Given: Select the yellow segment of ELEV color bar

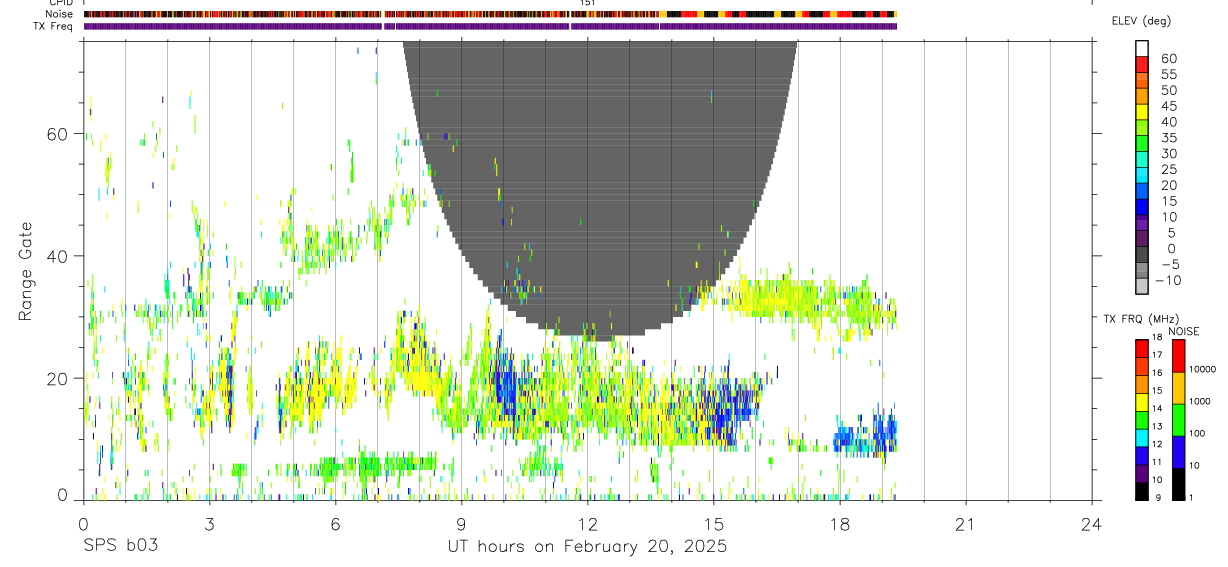Looking at the screenshot, I should pyautogui.click(x=1142, y=112).
